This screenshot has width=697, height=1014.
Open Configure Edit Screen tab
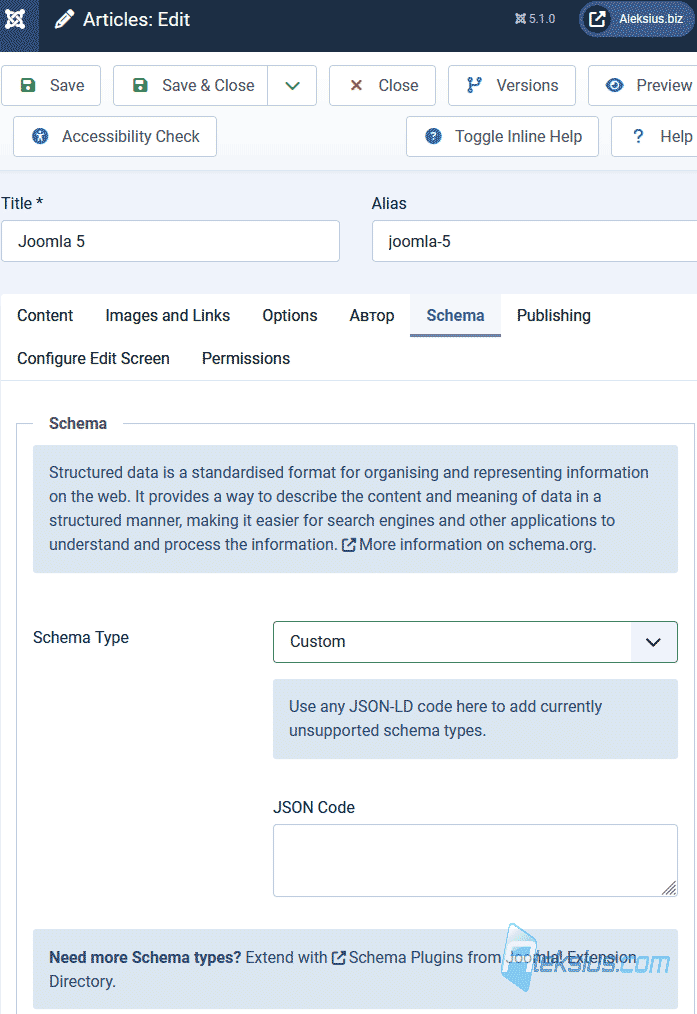pos(93,358)
